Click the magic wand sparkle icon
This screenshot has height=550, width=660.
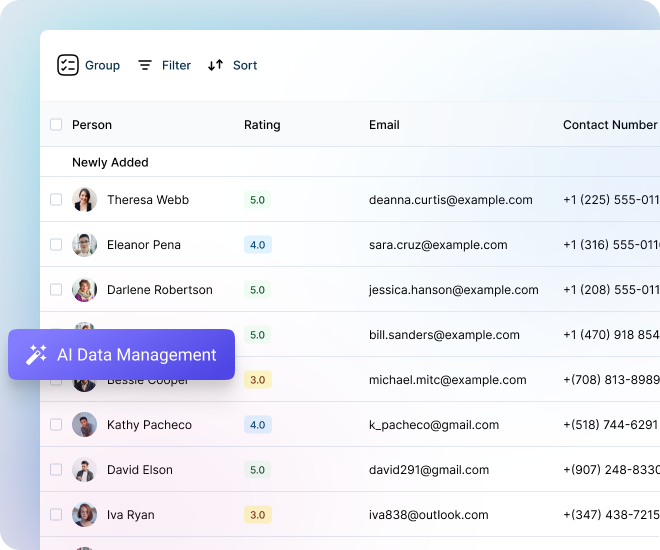[36, 355]
